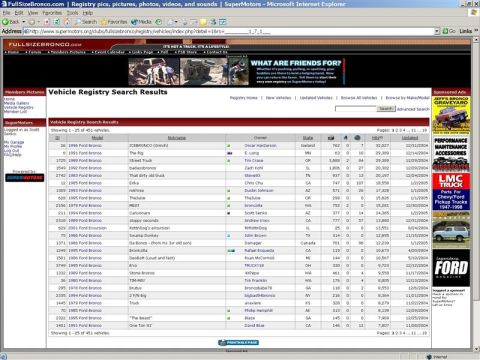Click the FullSizeBronco.com logo banner
Image resolution: width=480 pixels, height=360 pixels.
coord(45,44)
